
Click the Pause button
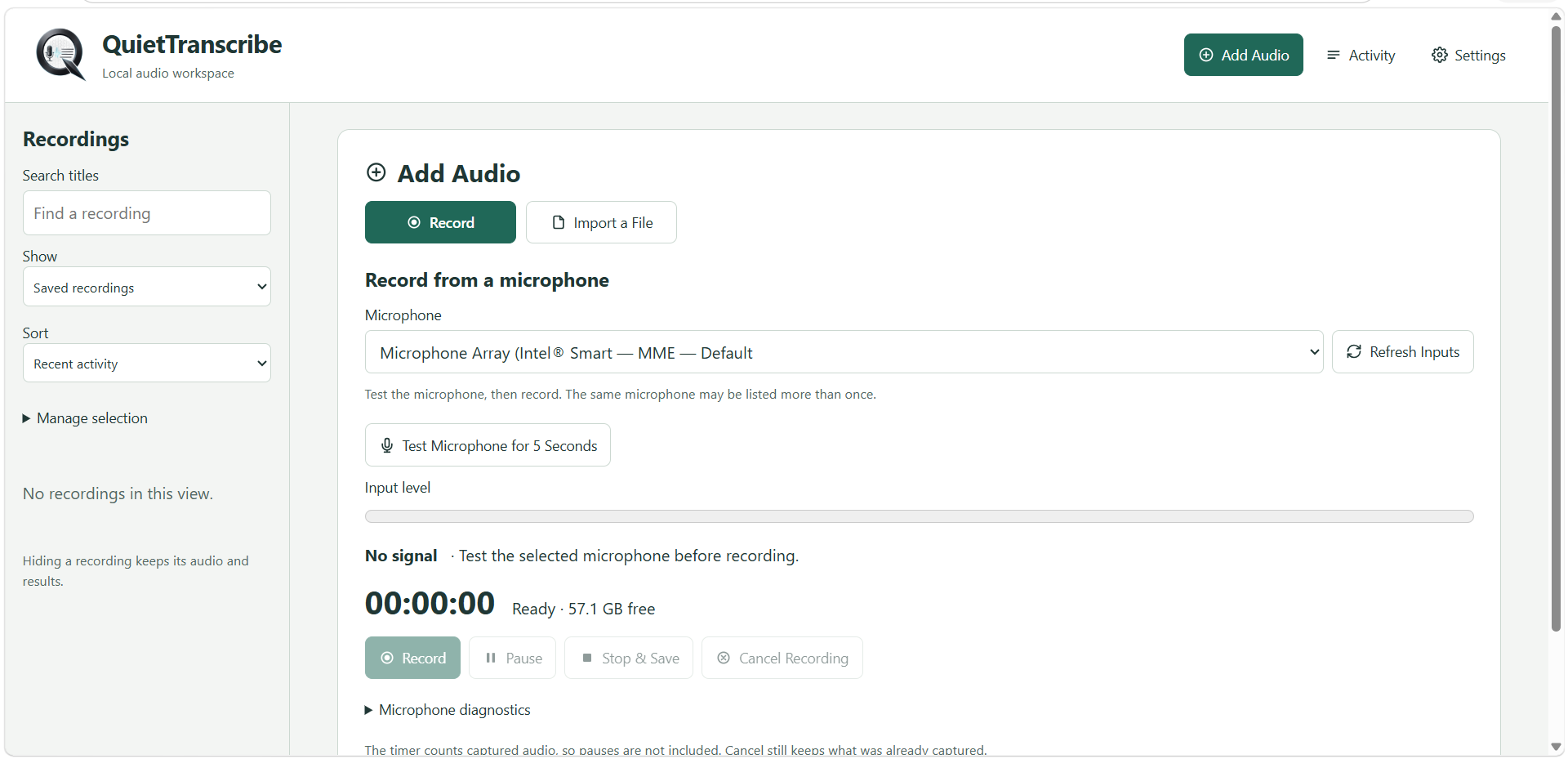(513, 658)
